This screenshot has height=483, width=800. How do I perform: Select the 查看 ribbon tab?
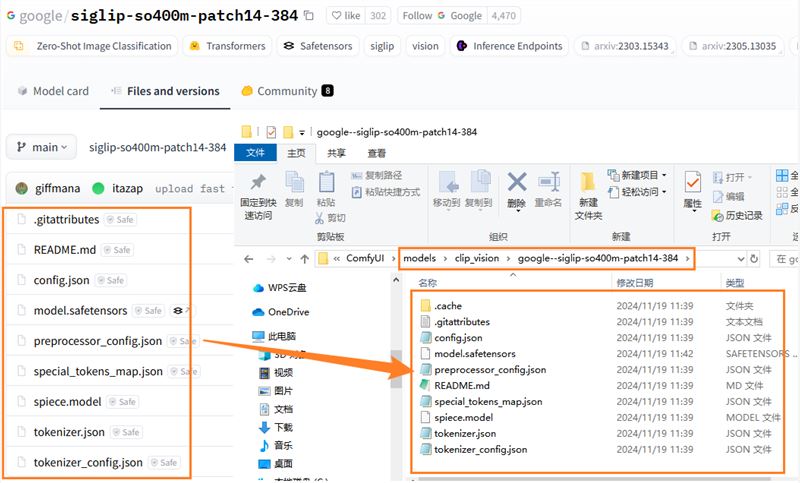tap(377, 152)
